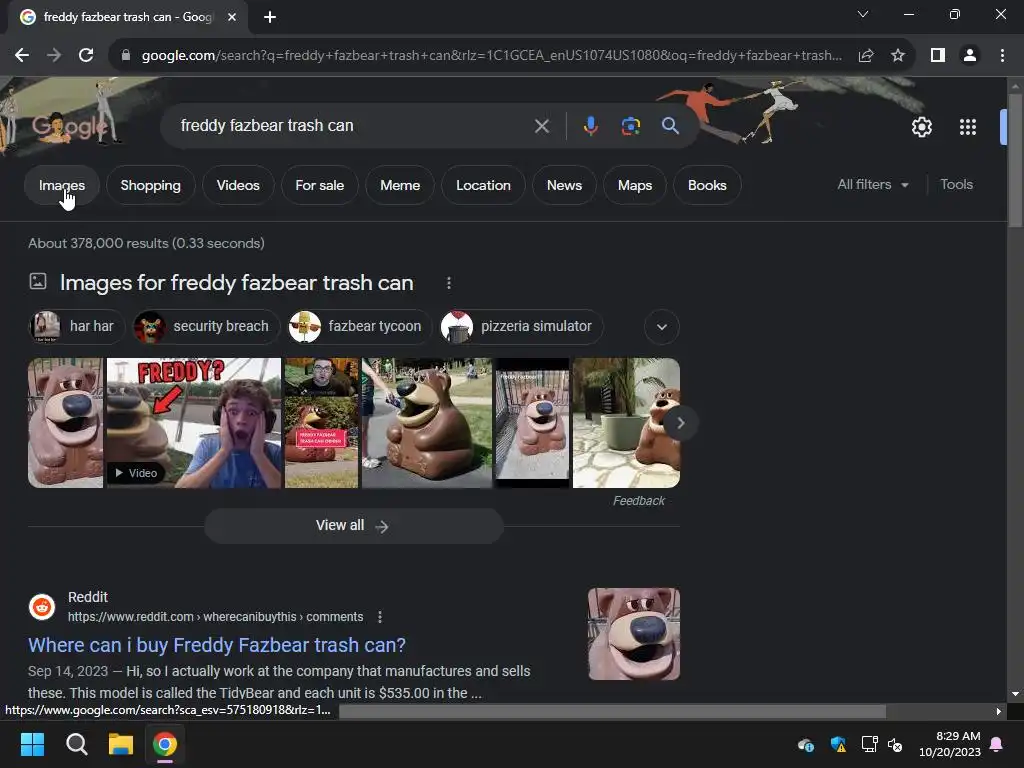This screenshot has width=1024, height=768.
Task: Select the Location filter chip
Action: click(483, 185)
